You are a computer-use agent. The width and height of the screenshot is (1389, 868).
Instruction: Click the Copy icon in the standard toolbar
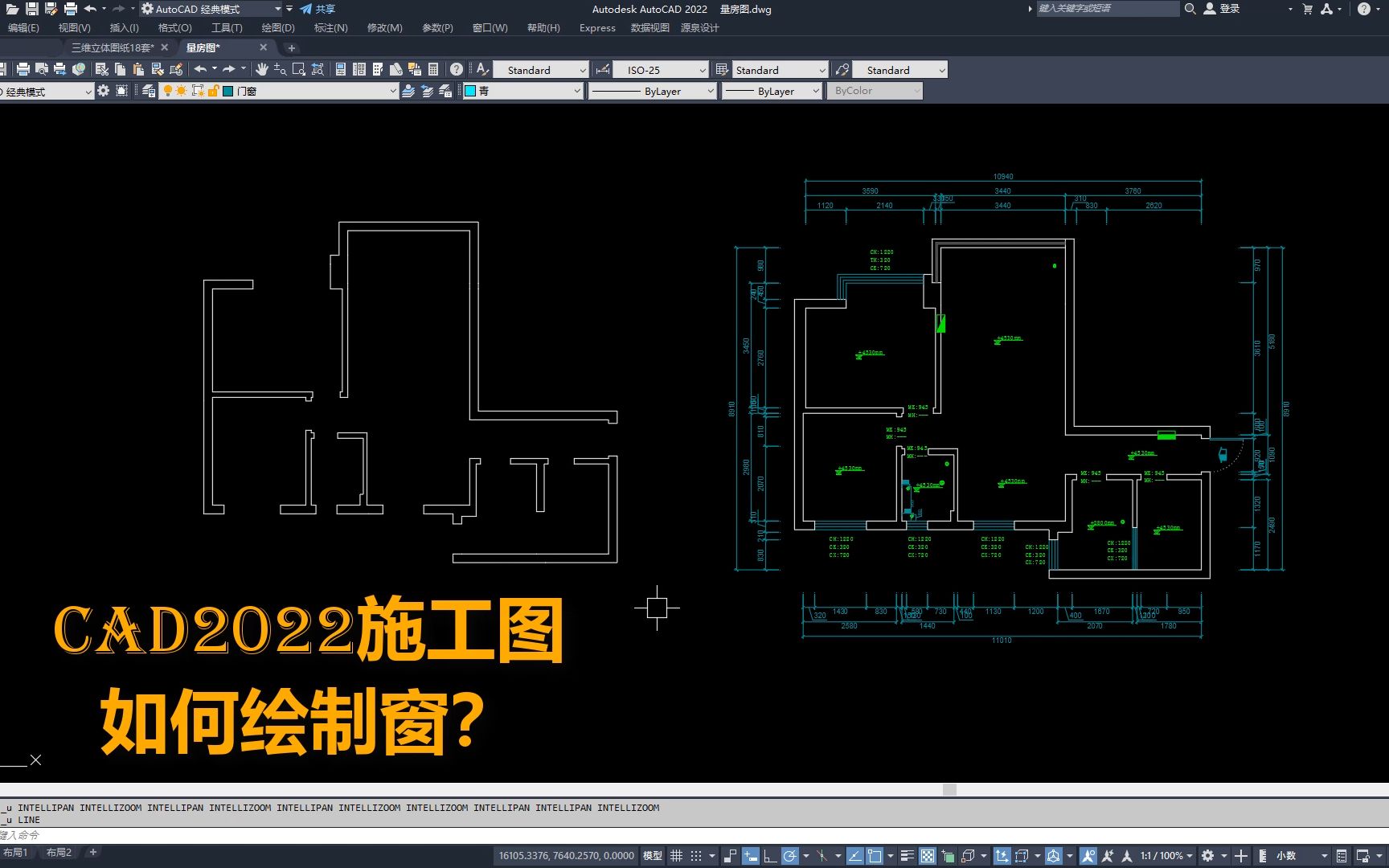(120, 69)
